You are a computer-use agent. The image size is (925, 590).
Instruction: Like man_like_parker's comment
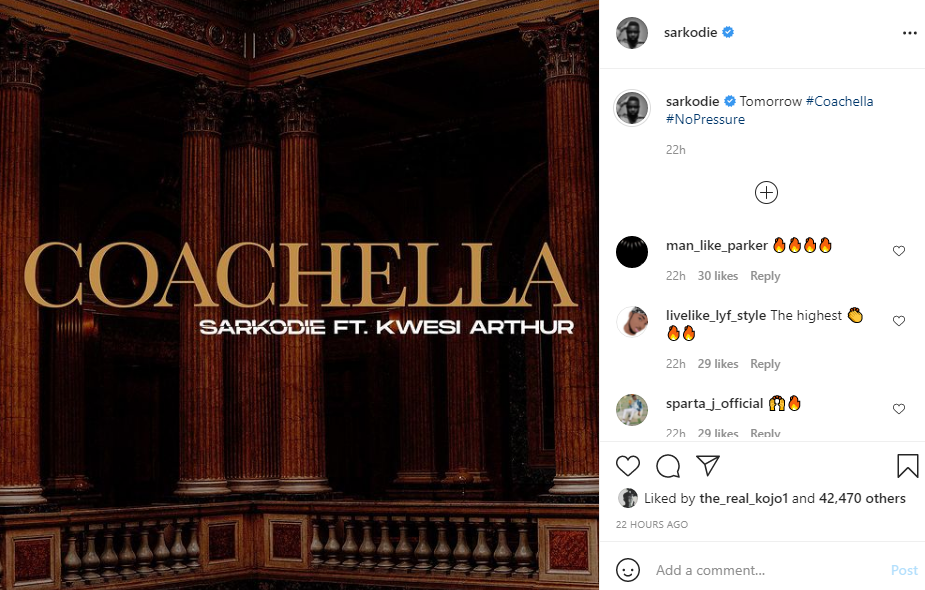pos(898,251)
